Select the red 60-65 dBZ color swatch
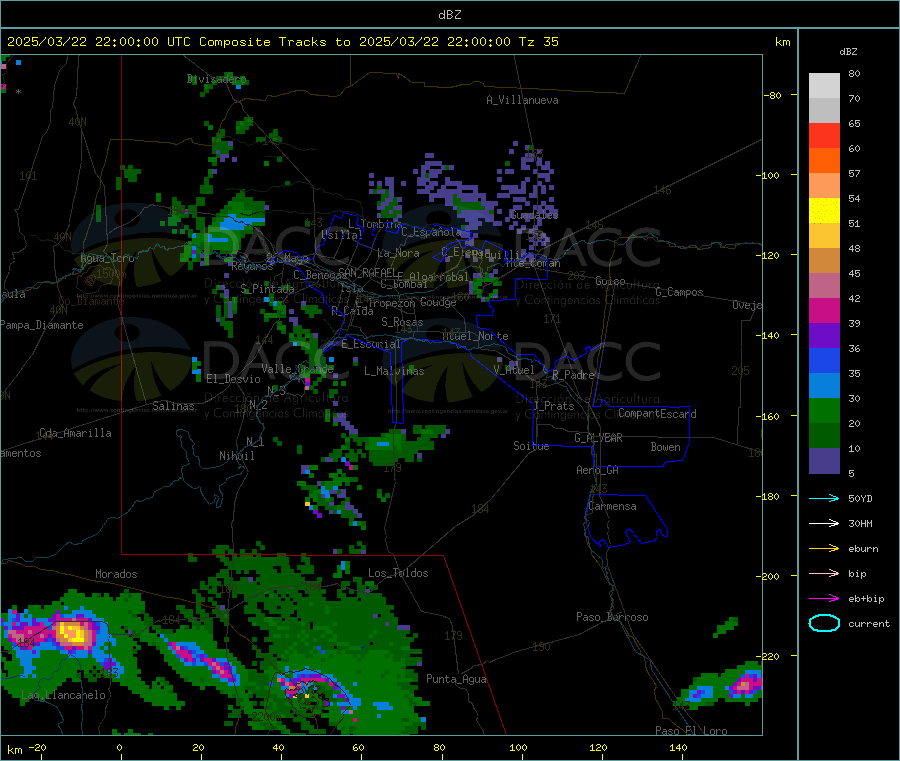Screen dimensions: 900x761 pyautogui.click(x=824, y=135)
